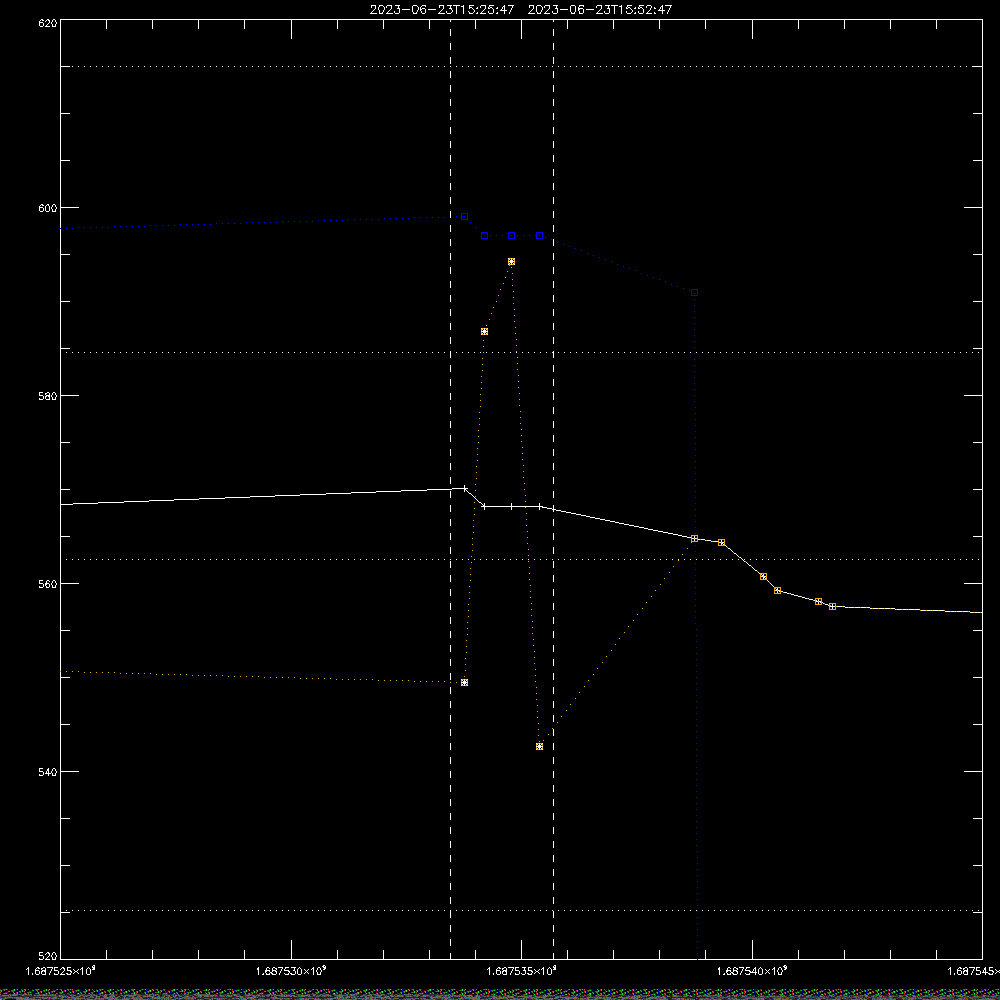Select the 560 y-axis label

[x=48, y=584]
